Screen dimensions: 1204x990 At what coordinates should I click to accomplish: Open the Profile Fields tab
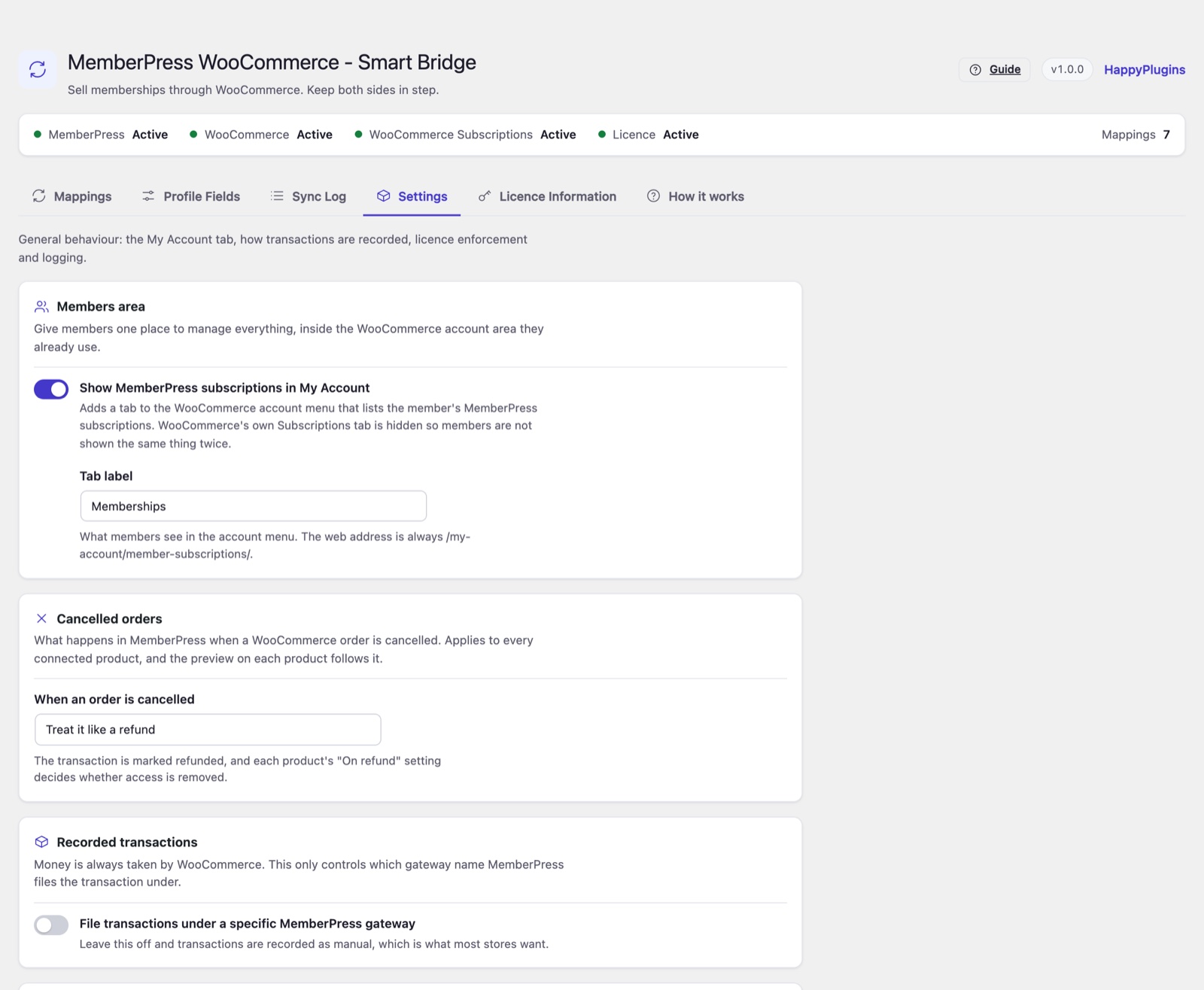point(191,196)
